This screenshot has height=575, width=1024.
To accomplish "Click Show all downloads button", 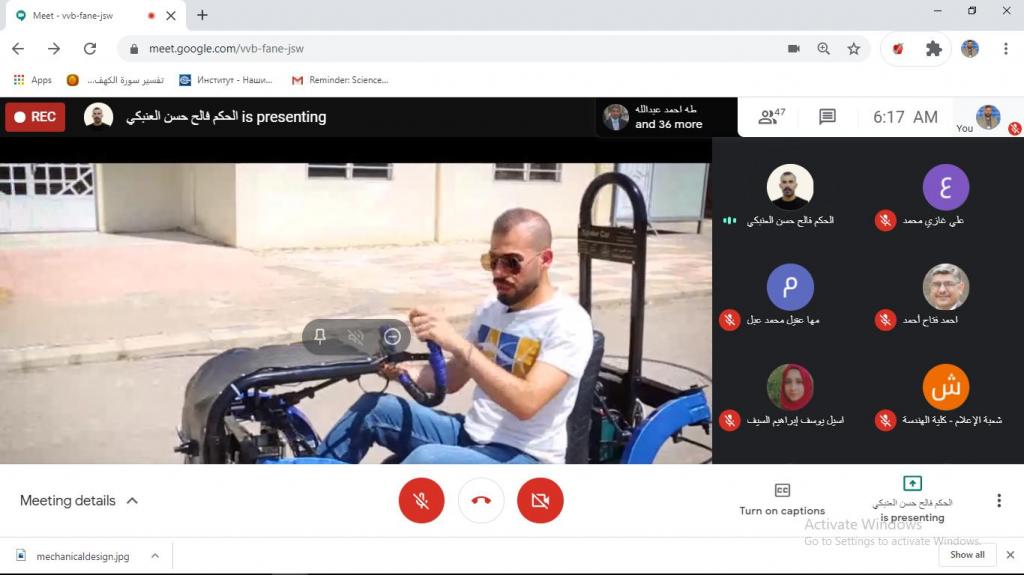I will pyautogui.click(x=967, y=555).
